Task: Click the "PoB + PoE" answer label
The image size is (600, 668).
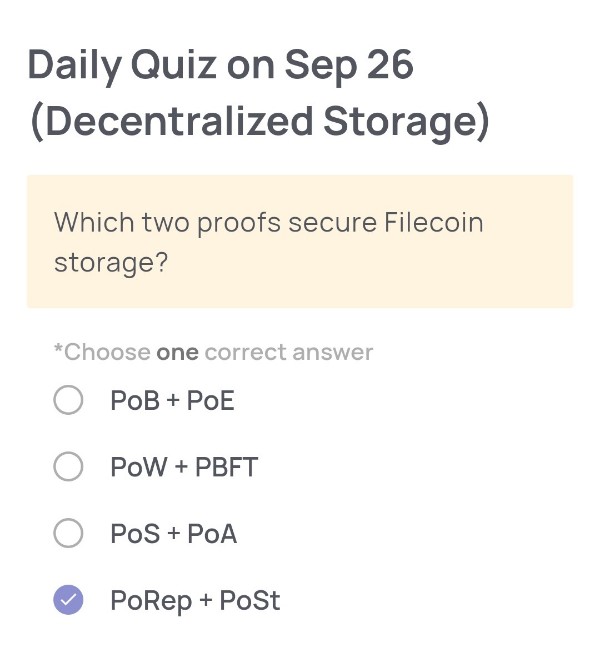Action: click(x=172, y=401)
